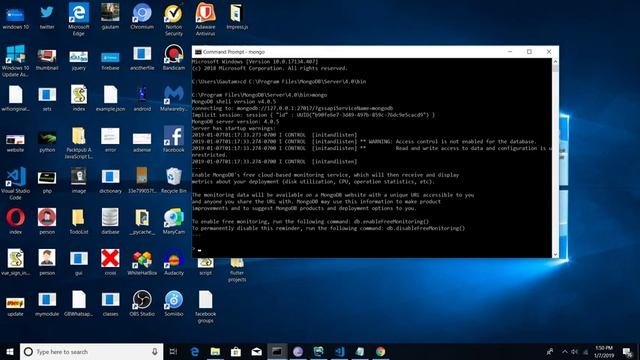Select the update desktop icon
The image size is (640, 360).
(16, 306)
